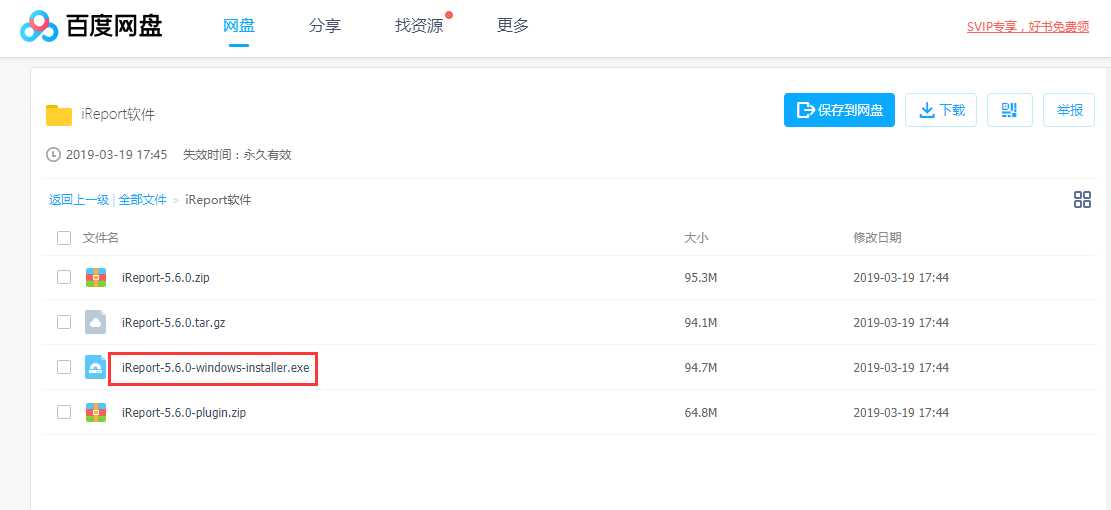This screenshot has width=1111, height=510.
Task: Go to 全部文件 breadcrumb
Action: (142, 200)
